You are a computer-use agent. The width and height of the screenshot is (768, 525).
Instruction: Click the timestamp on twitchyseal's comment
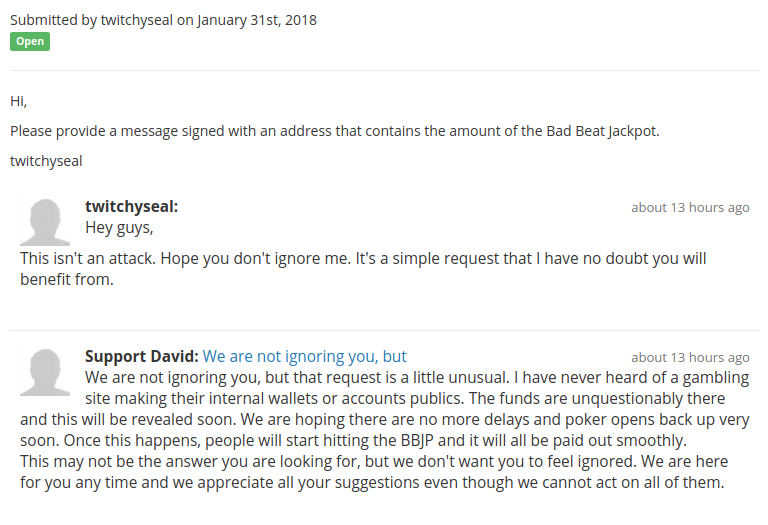coord(690,208)
